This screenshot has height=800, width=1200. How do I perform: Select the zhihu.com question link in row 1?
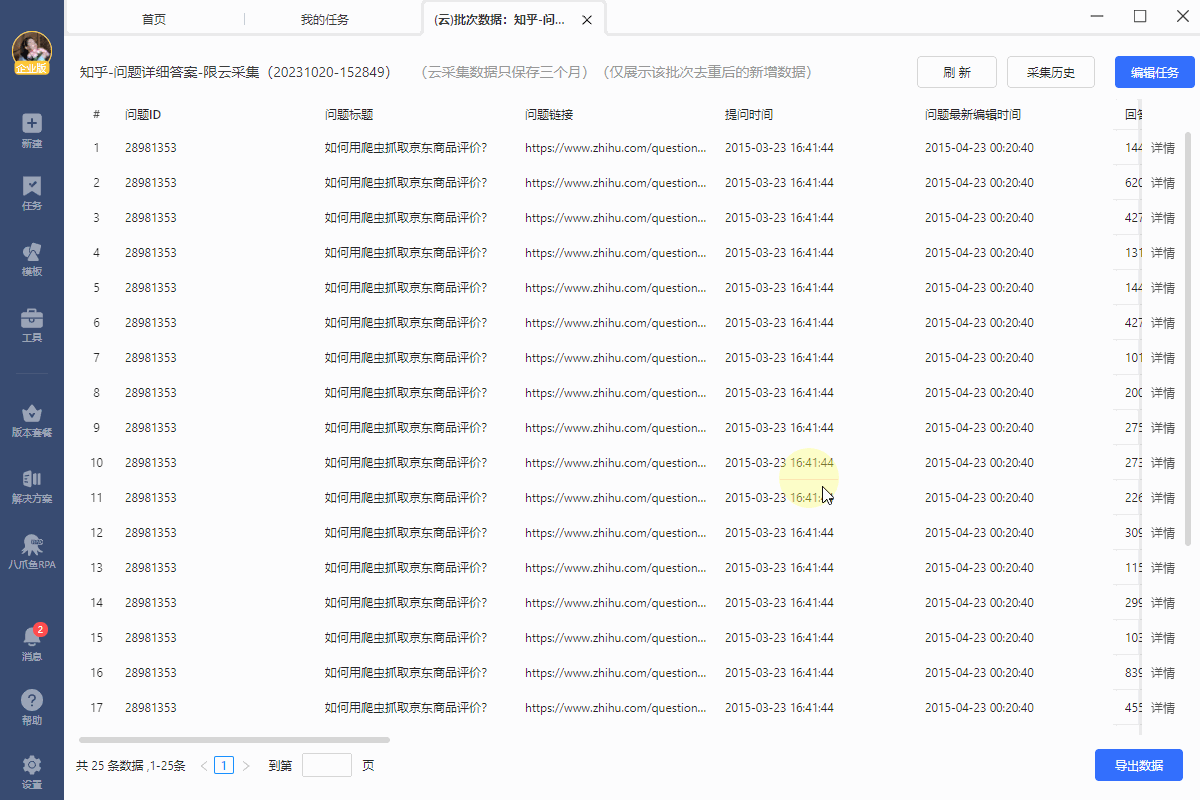615,148
